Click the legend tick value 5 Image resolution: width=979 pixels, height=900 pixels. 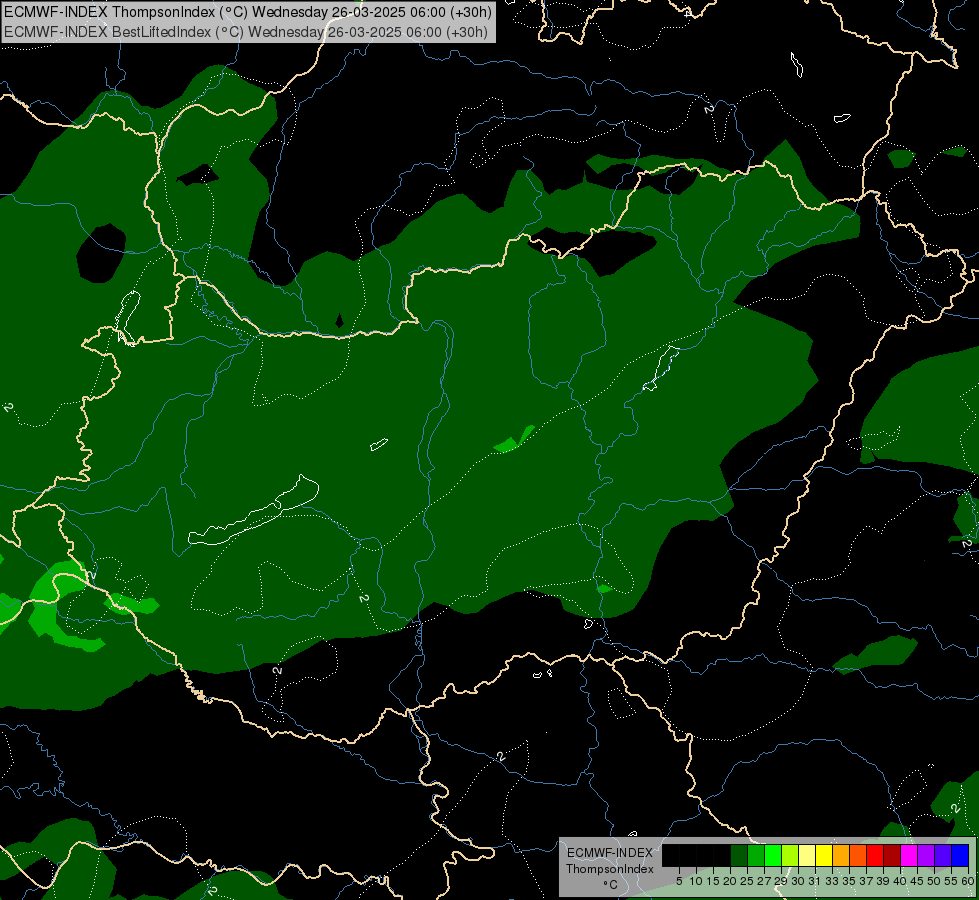pos(679,881)
